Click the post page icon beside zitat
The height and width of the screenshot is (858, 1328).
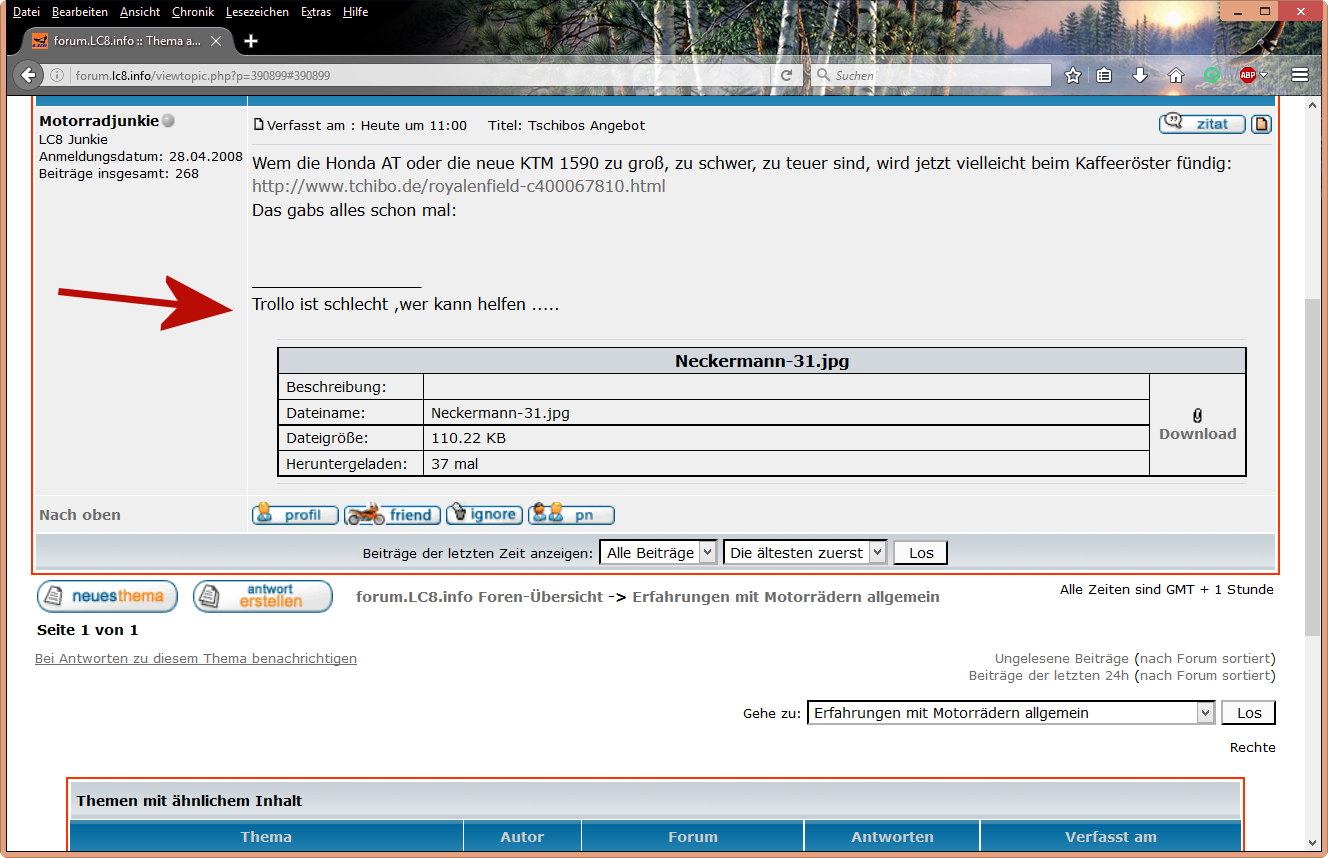pos(1261,124)
